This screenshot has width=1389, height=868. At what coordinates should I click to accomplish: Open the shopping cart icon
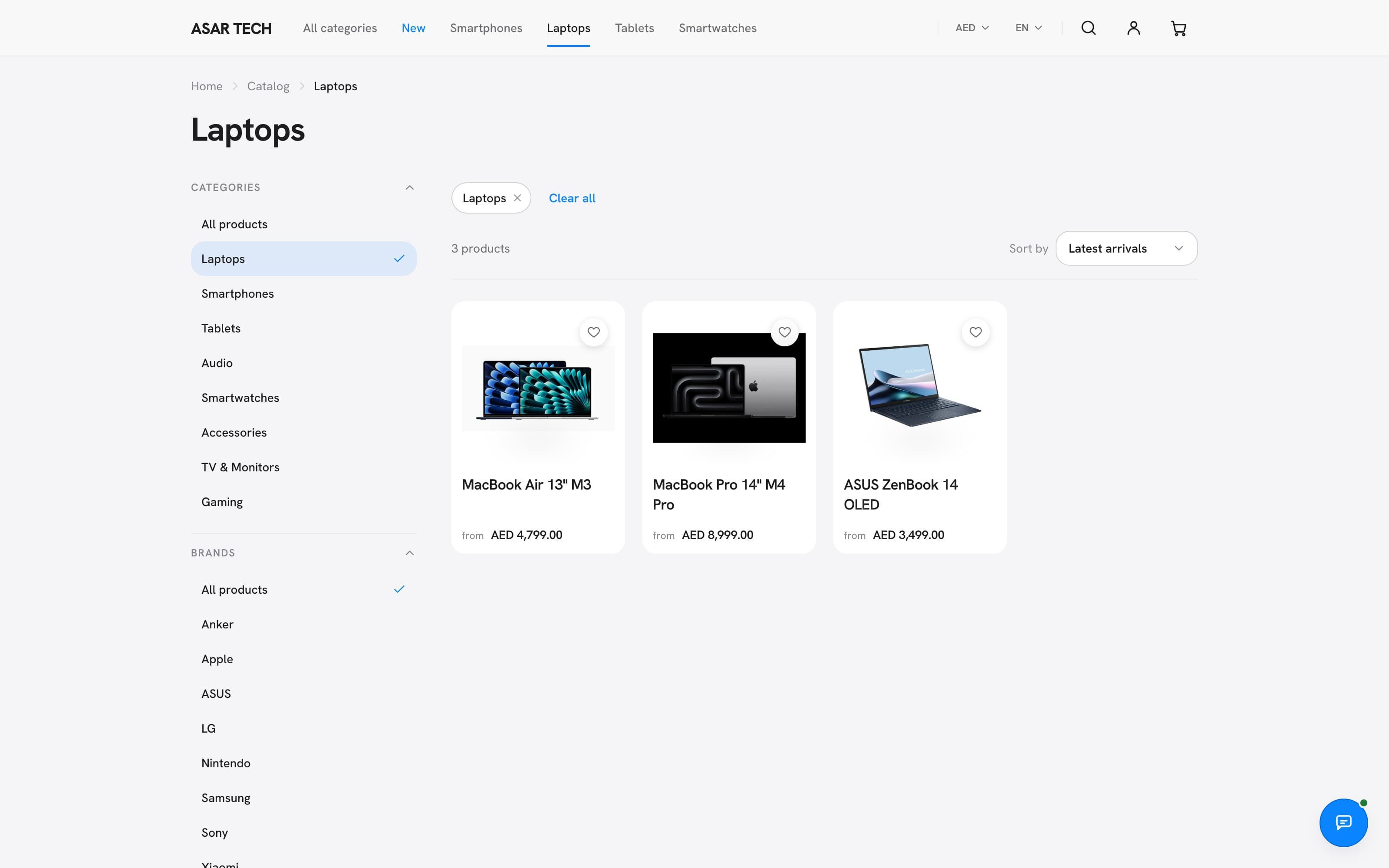1178,28
